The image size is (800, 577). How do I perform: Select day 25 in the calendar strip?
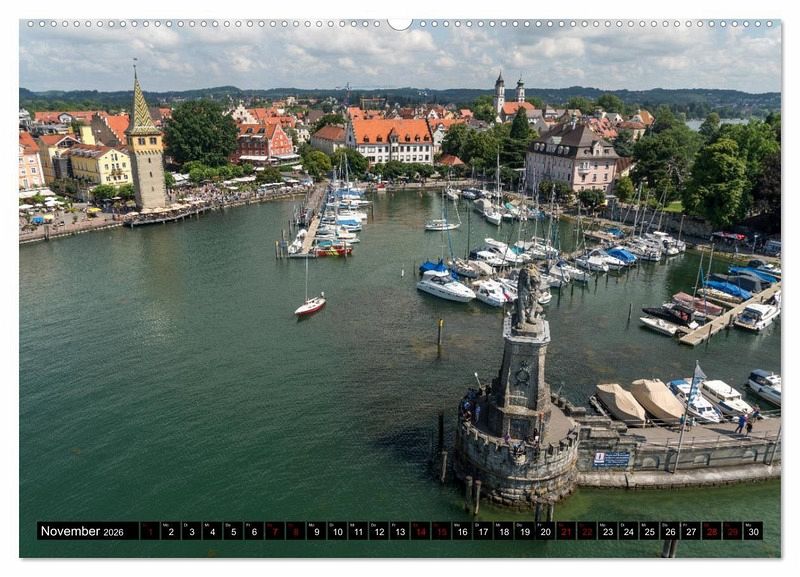click(649, 531)
